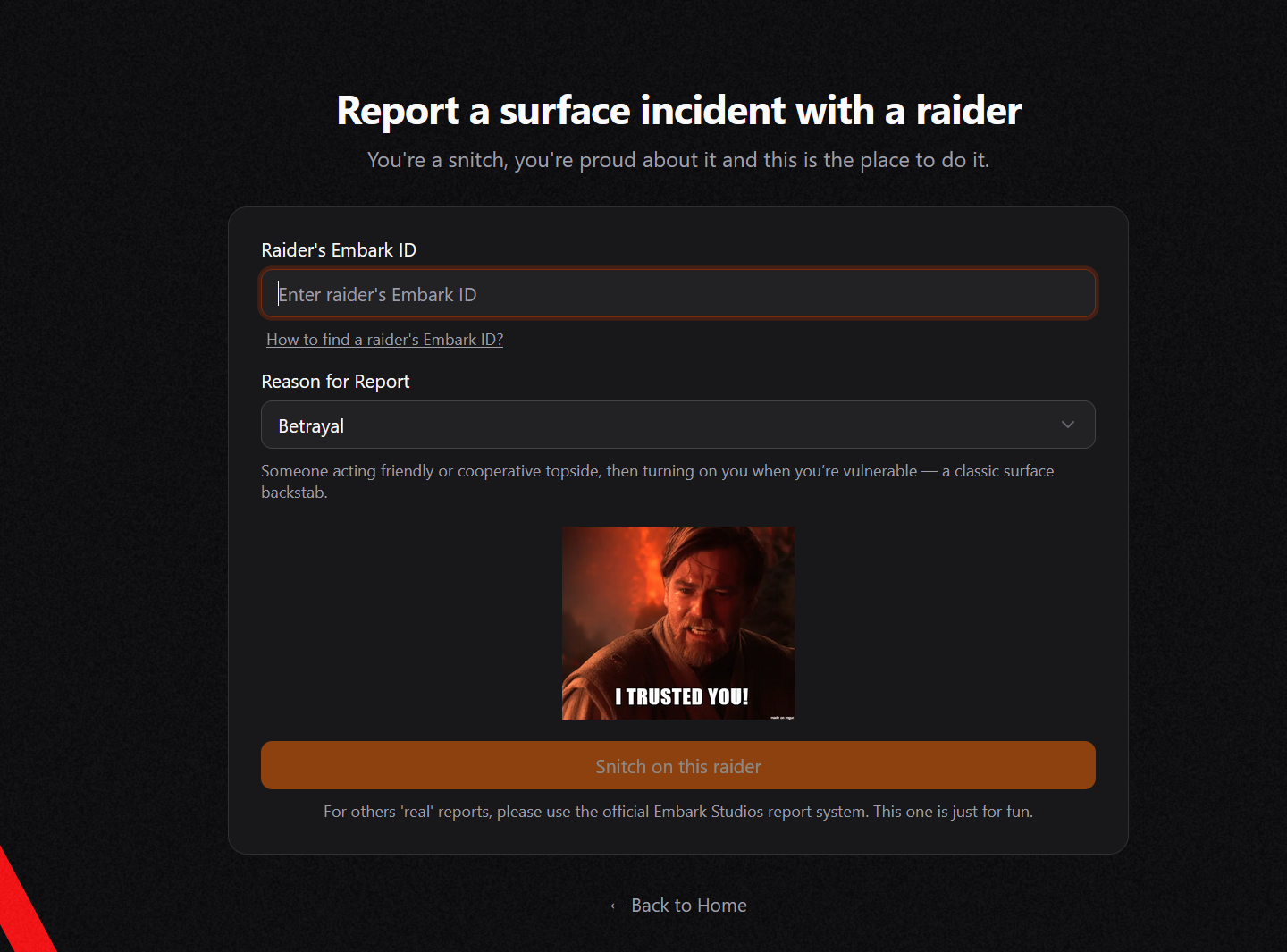
Task: Click the Raider's Embark ID input field
Action: click(x=677, y=294)
